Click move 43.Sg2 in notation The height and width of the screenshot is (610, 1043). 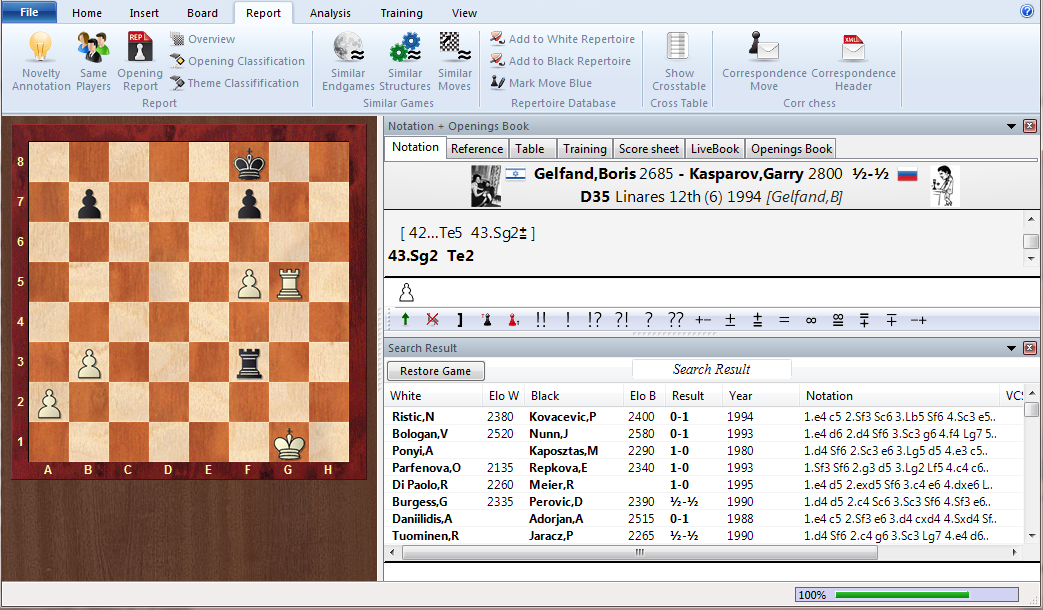pos(413,256)
